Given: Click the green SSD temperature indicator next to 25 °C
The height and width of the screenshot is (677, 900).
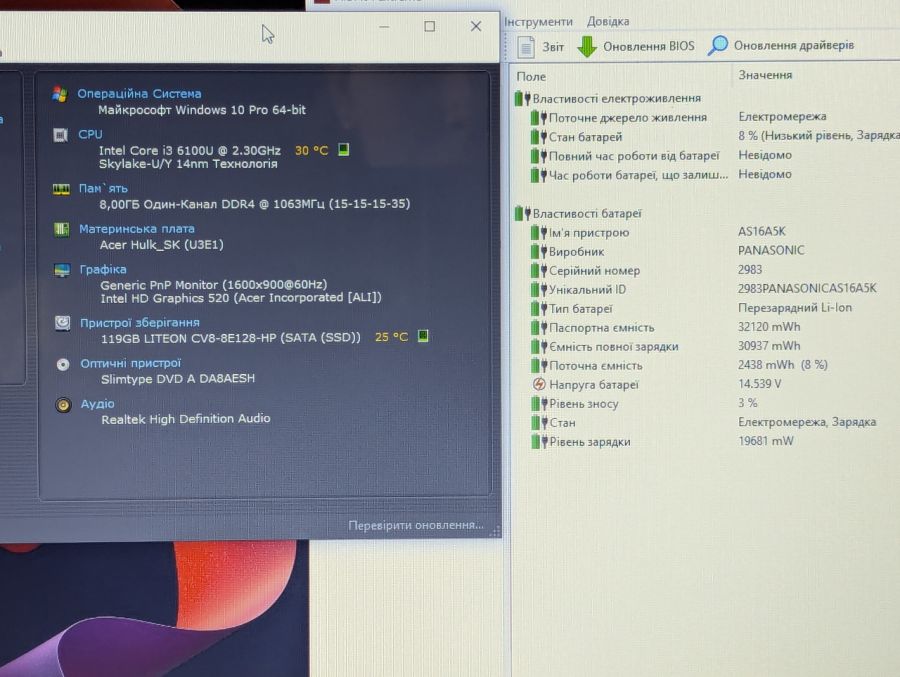Looking at the screenshot, I should [x=423, y=336].
